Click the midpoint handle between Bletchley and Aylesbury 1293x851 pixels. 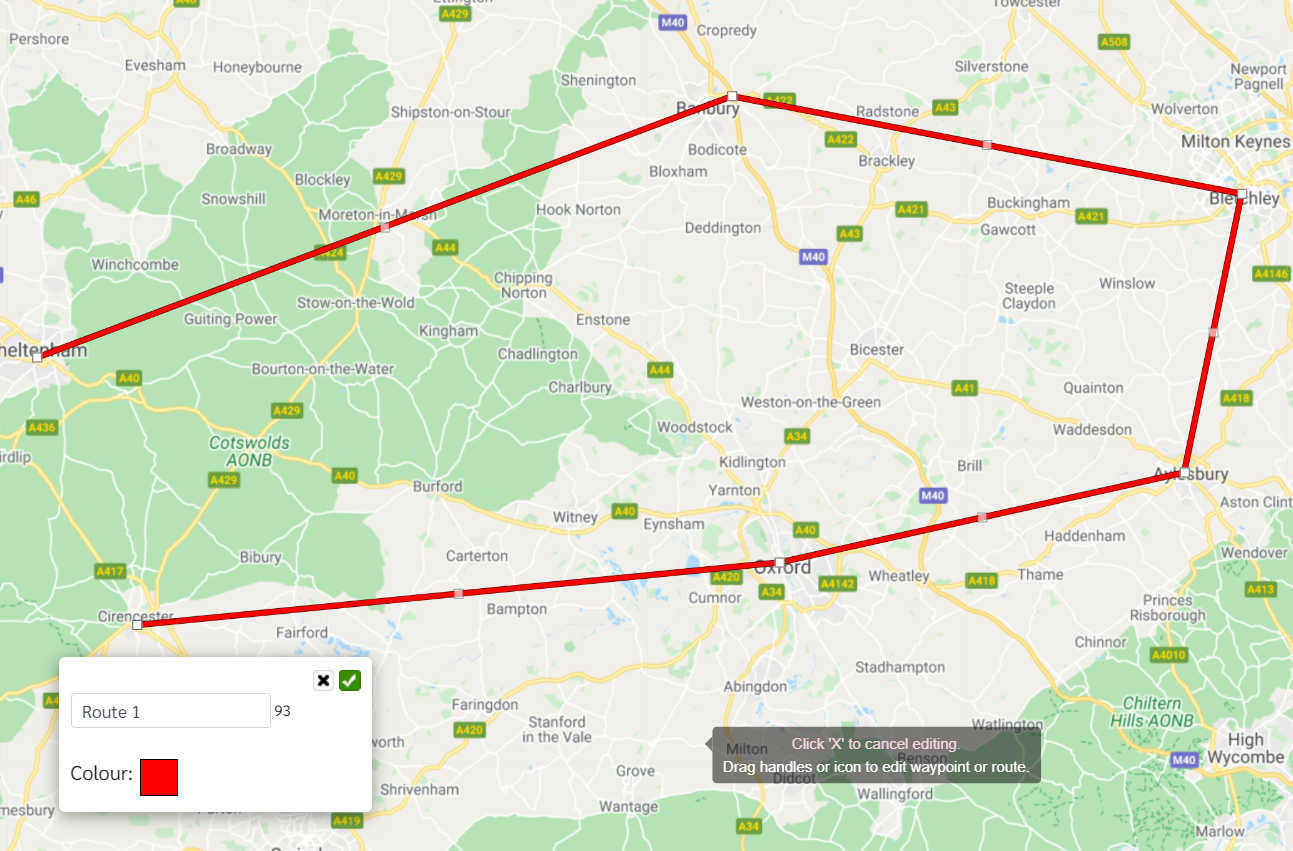click(x=1213, y=332)
